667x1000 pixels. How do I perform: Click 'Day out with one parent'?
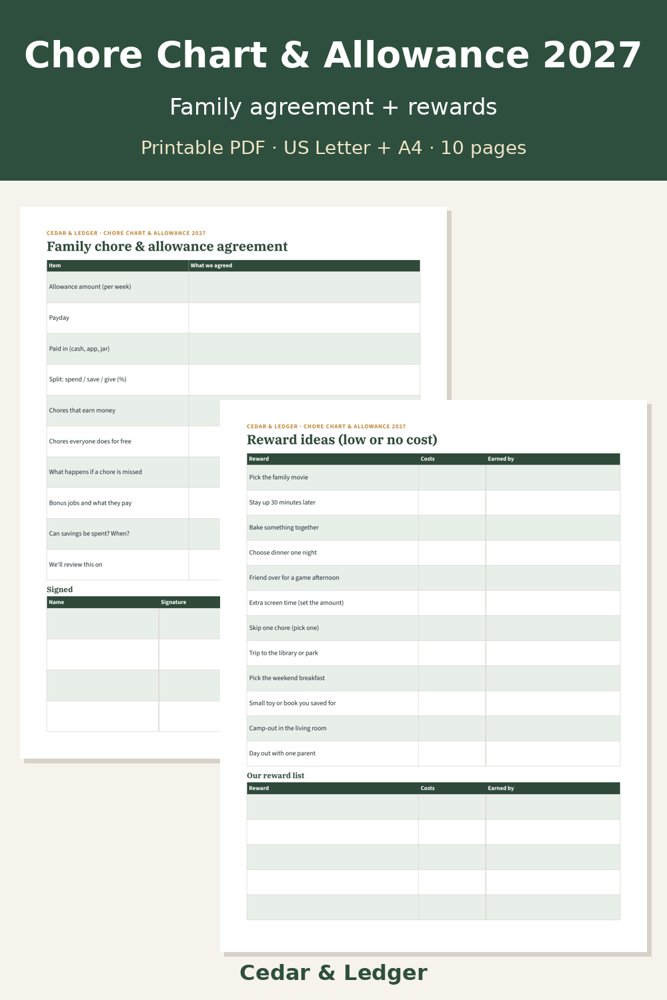(x=282, y=753)
